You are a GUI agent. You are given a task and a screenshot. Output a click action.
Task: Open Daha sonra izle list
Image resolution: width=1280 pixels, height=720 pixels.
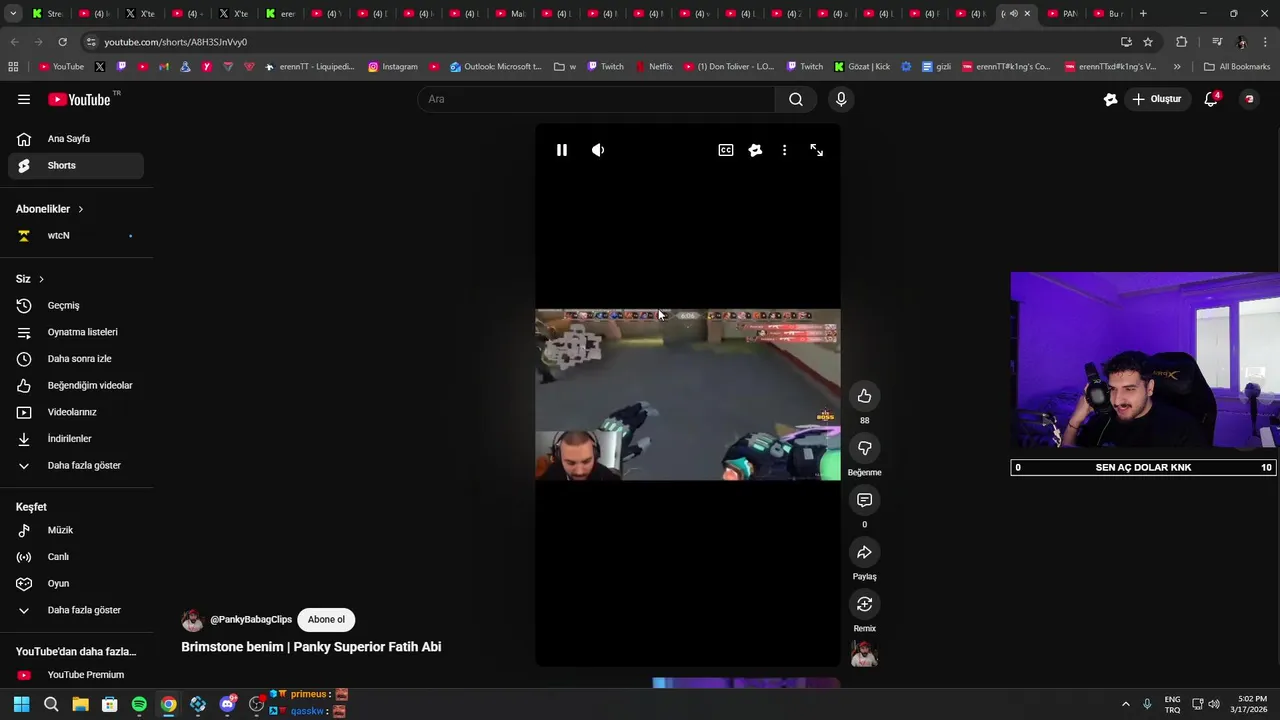[x=76, y=359]
